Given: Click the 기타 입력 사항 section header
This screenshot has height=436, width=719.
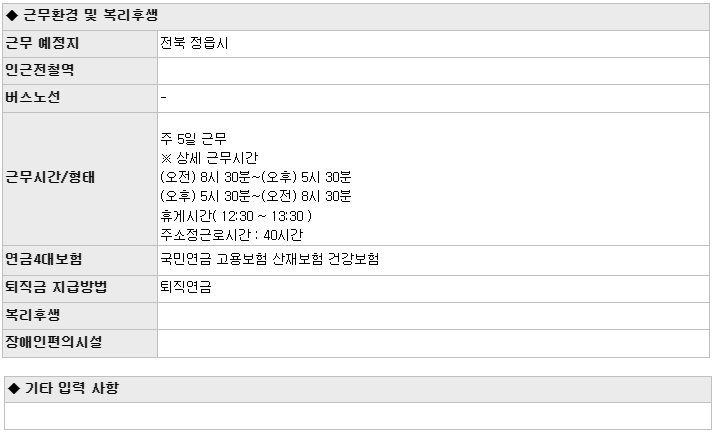Looking at the screenshot, I should [x=358, y=389].
